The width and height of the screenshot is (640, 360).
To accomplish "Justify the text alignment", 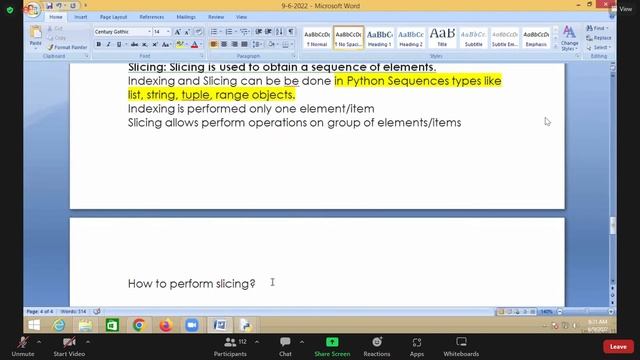I will pyautogui.click(x=244, y=44).
